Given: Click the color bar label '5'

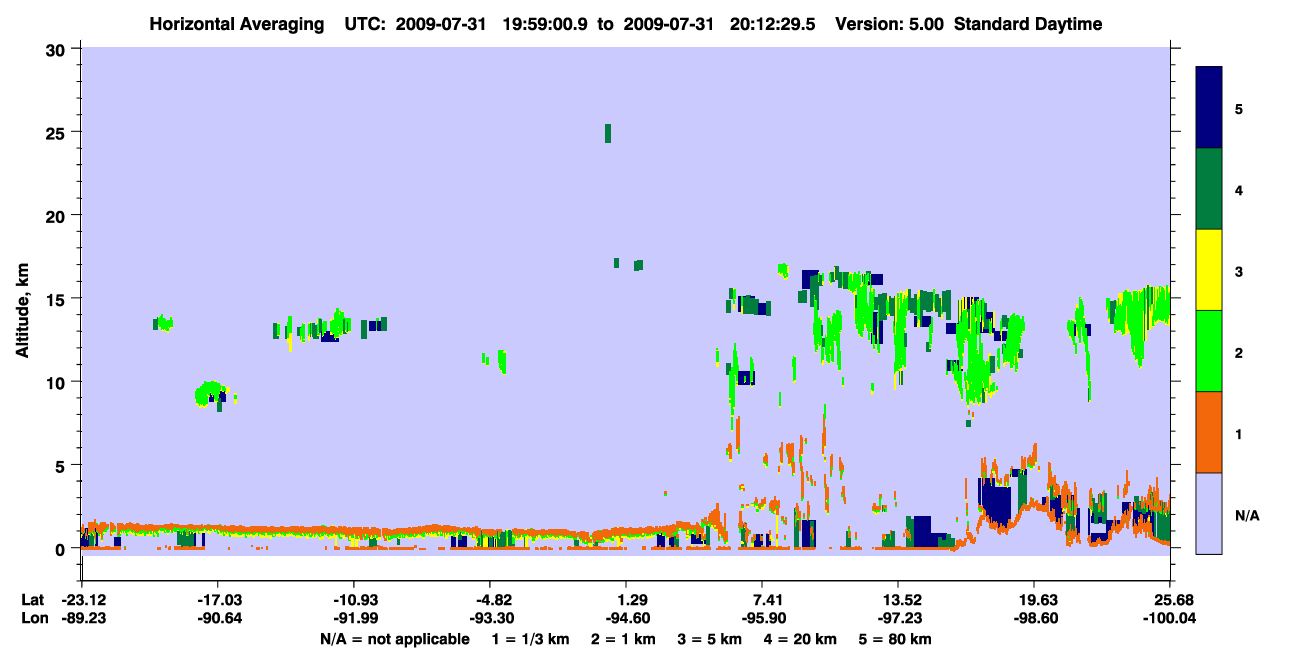Looking at the screenshot, I should (1239, 108).
